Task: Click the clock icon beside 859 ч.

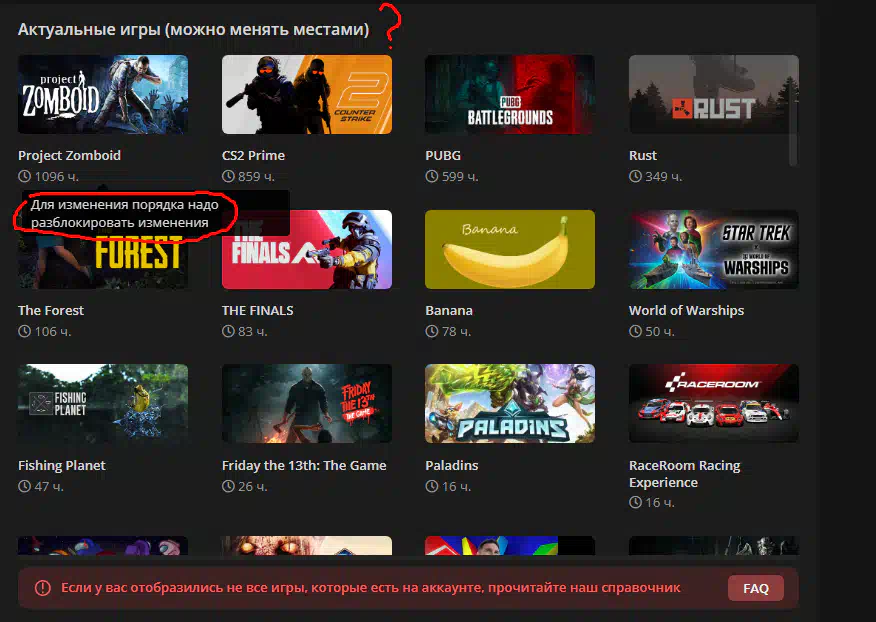Action: tap(228, 176)
